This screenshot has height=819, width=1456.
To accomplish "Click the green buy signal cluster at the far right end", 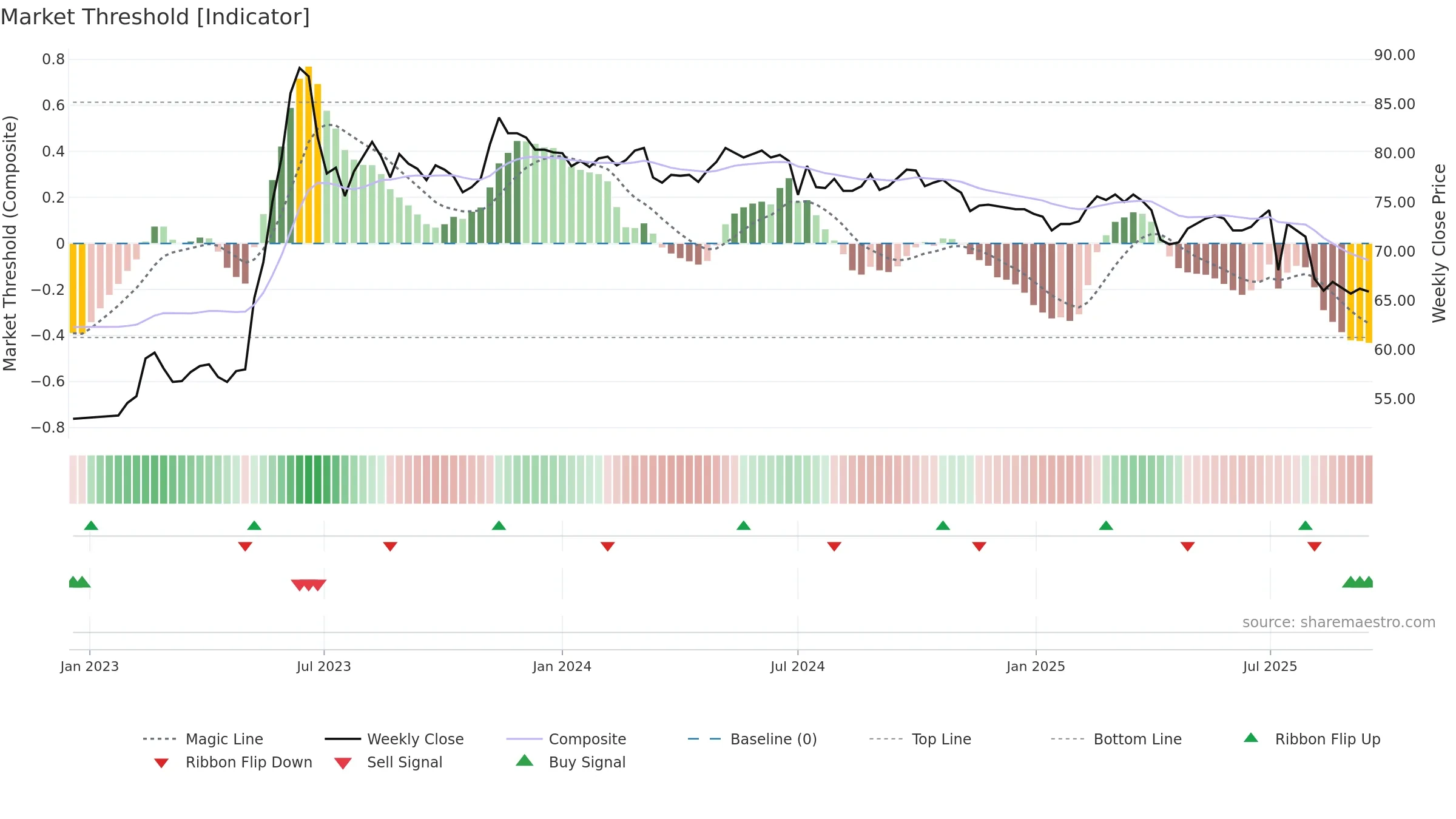I will pos(1359,582).
